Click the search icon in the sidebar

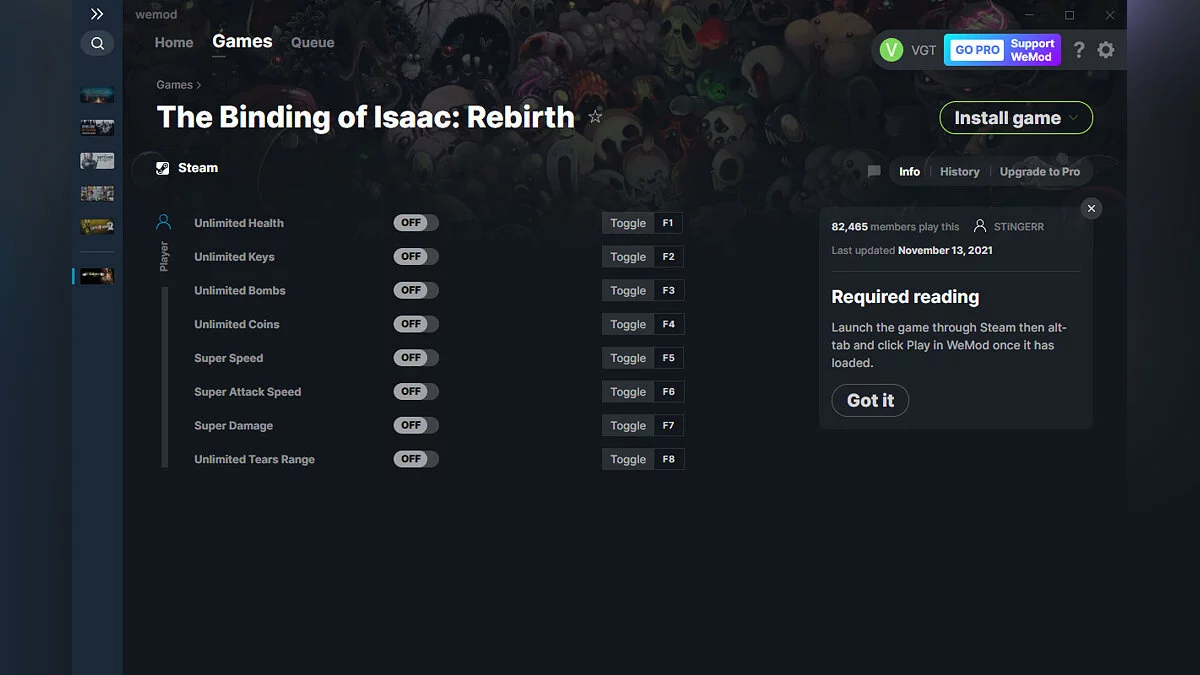(97, 43)
